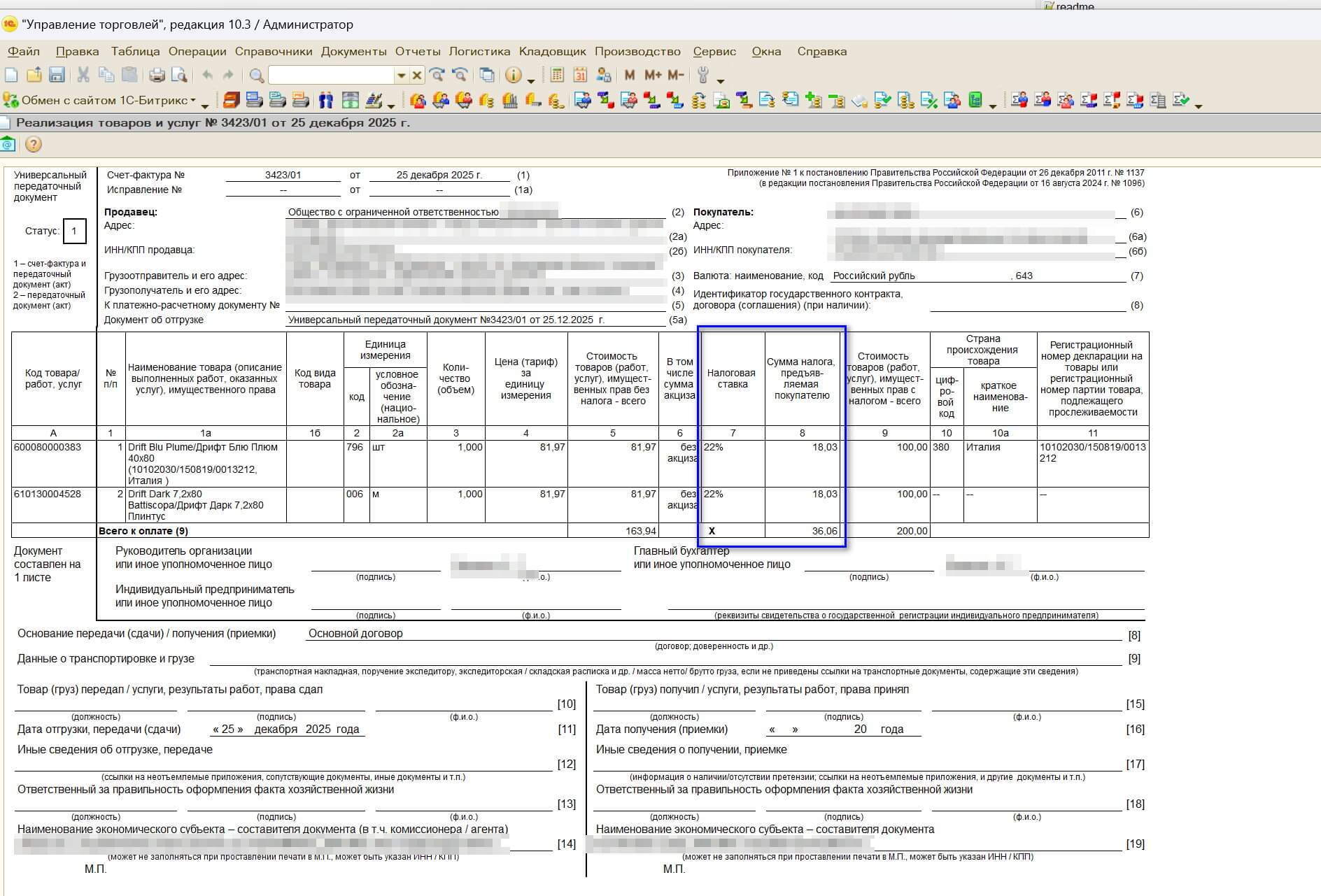
Task: Open the Справочники menu
Action: point(274,51)
